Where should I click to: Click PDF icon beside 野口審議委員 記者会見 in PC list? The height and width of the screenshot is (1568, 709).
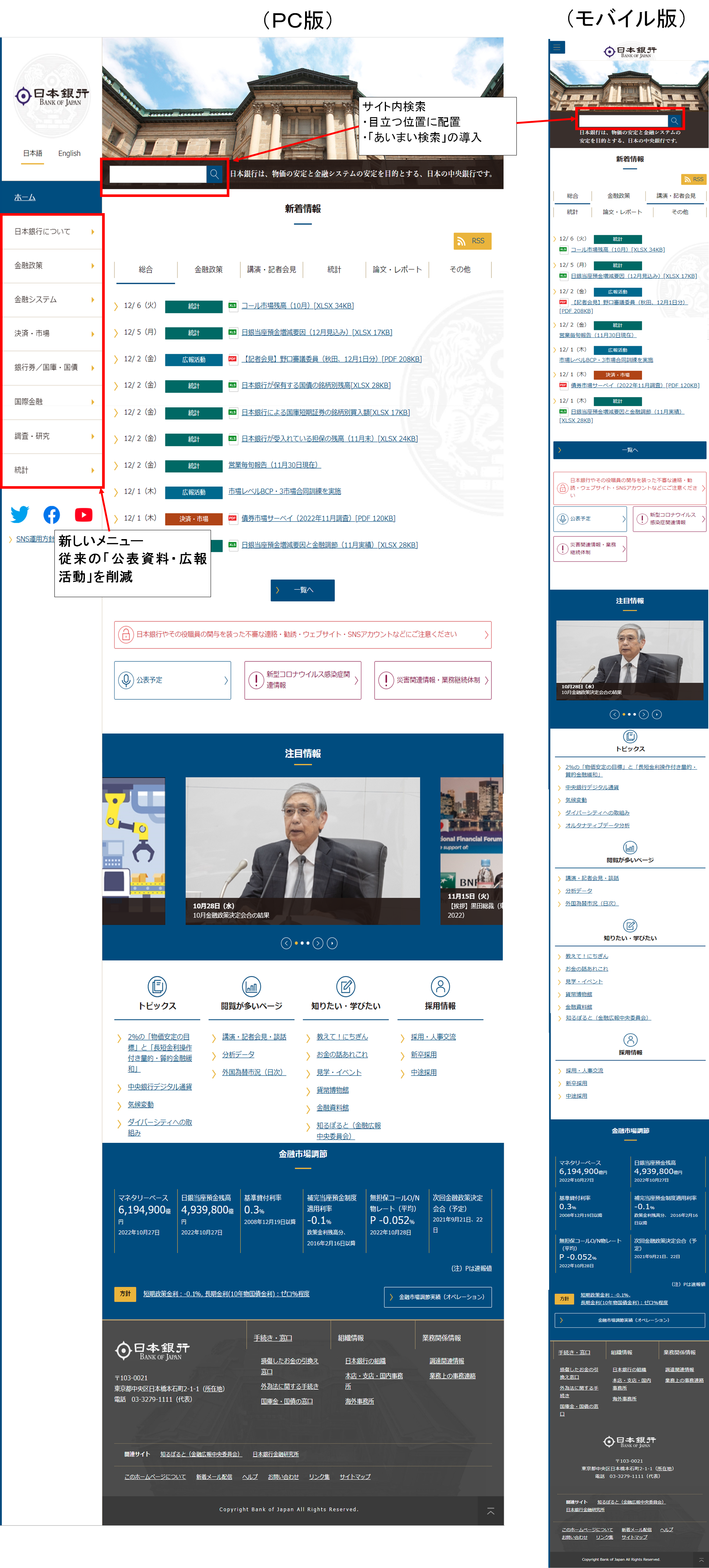[x=233, y=359]
